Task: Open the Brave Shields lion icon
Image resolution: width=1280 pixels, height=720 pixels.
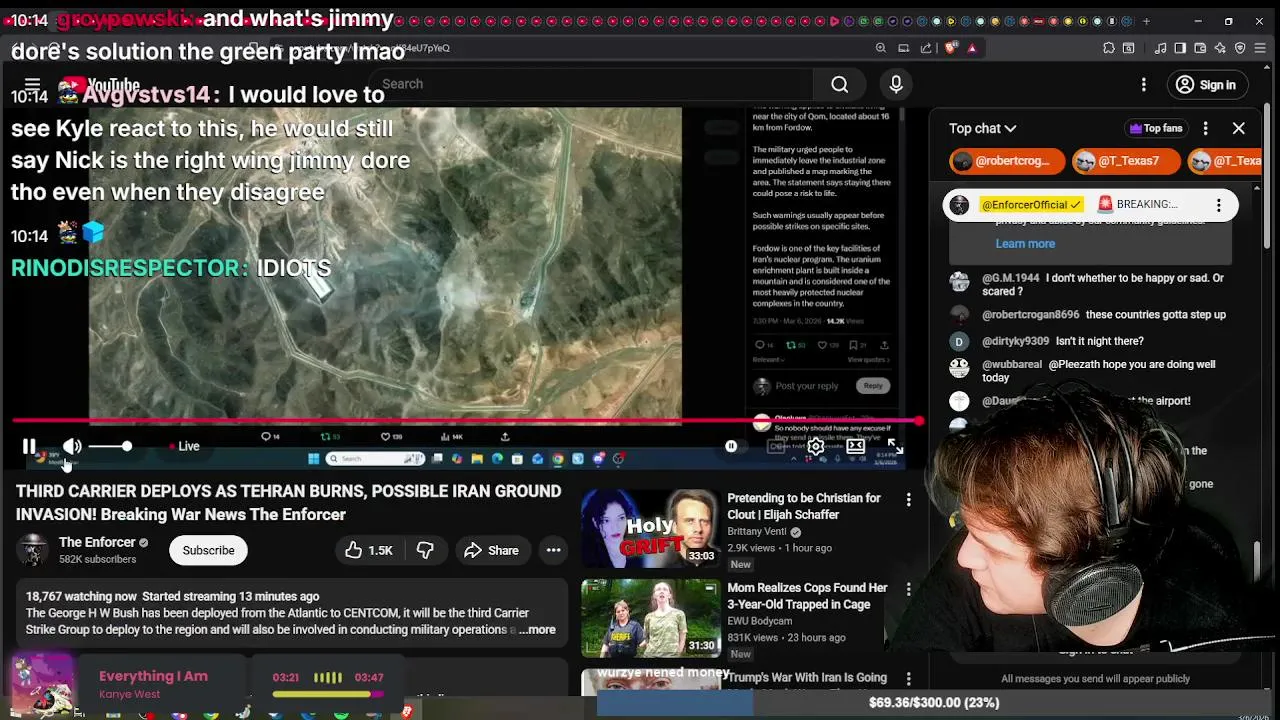Action: click(x=950, y=48)
